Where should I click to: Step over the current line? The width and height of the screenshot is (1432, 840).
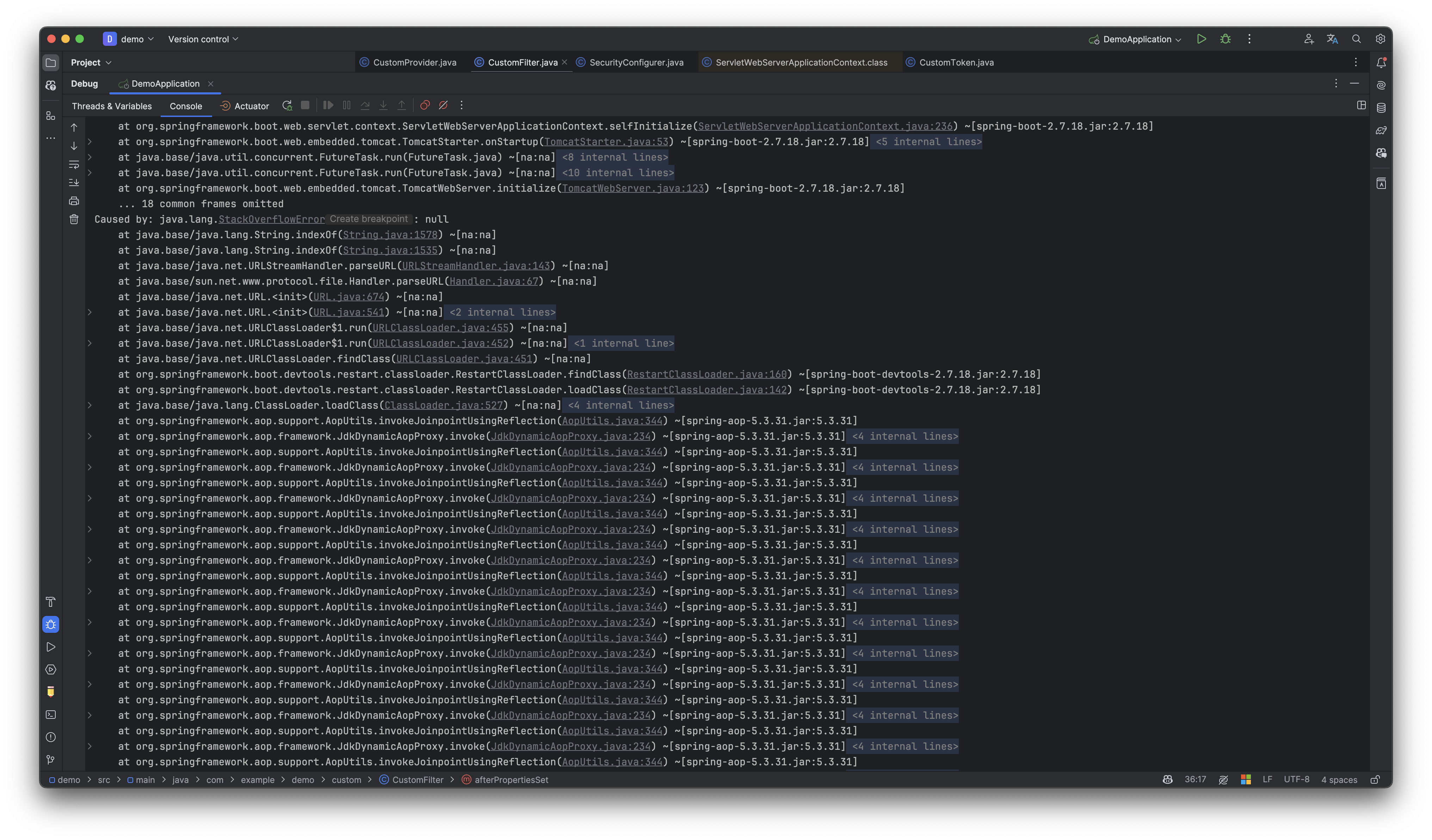click(365, 105)
